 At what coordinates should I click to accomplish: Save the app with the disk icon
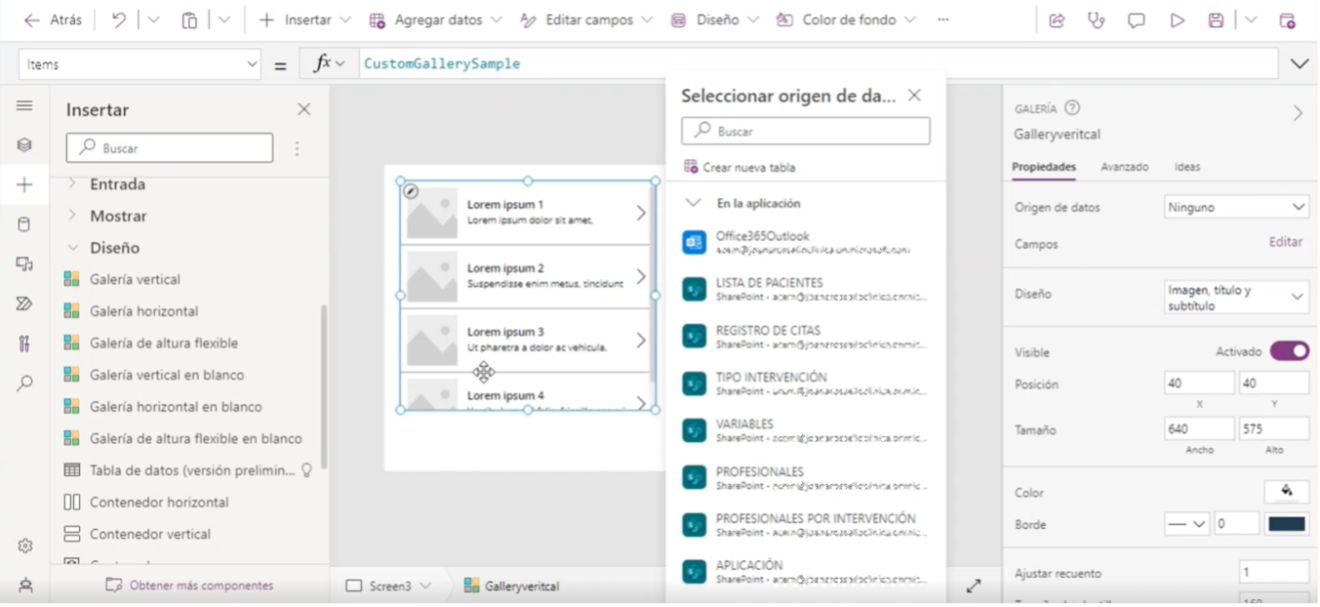[x=1217, y=19]
